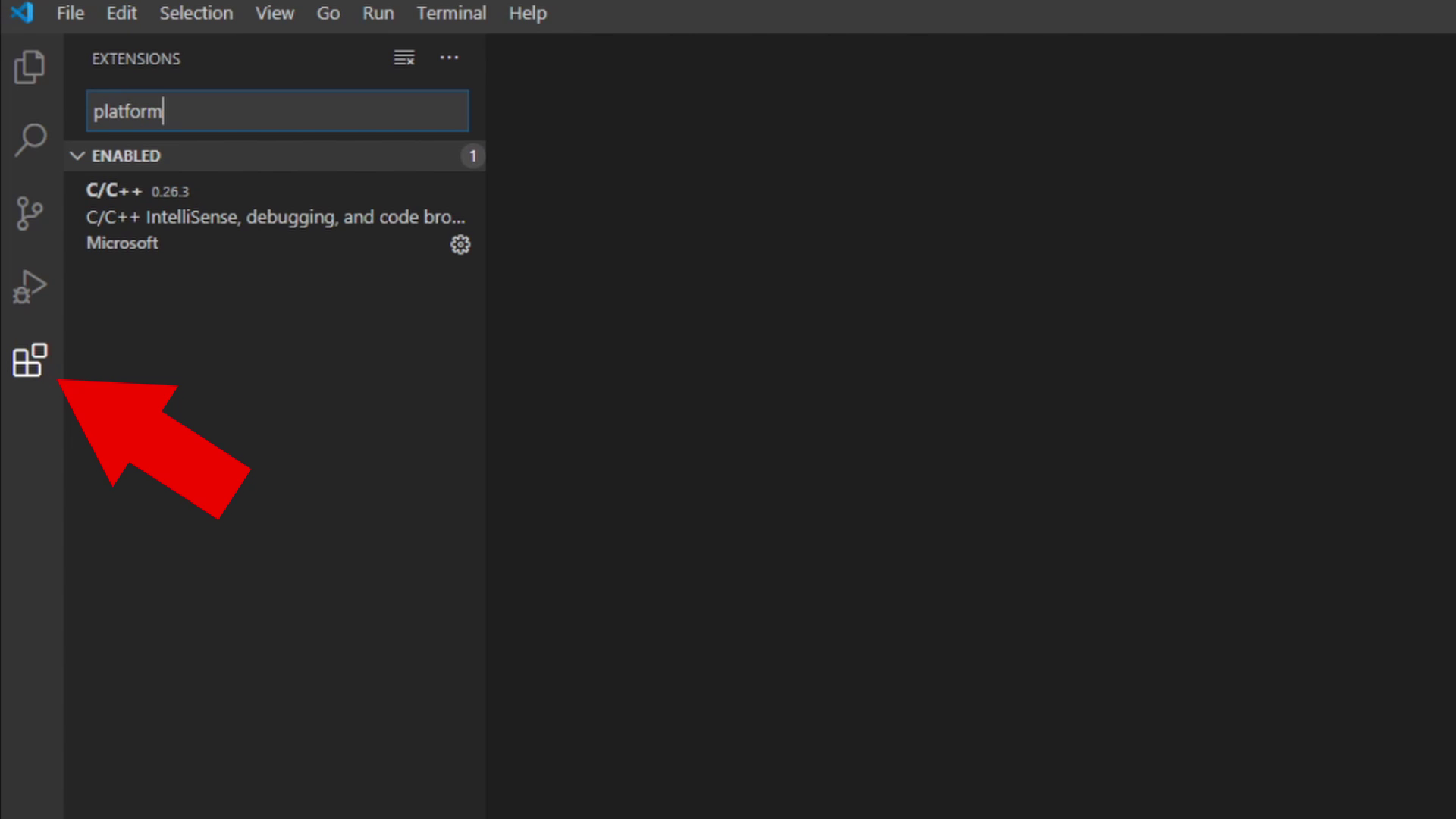Click the VS Code logo icon

tap(23, 13)
